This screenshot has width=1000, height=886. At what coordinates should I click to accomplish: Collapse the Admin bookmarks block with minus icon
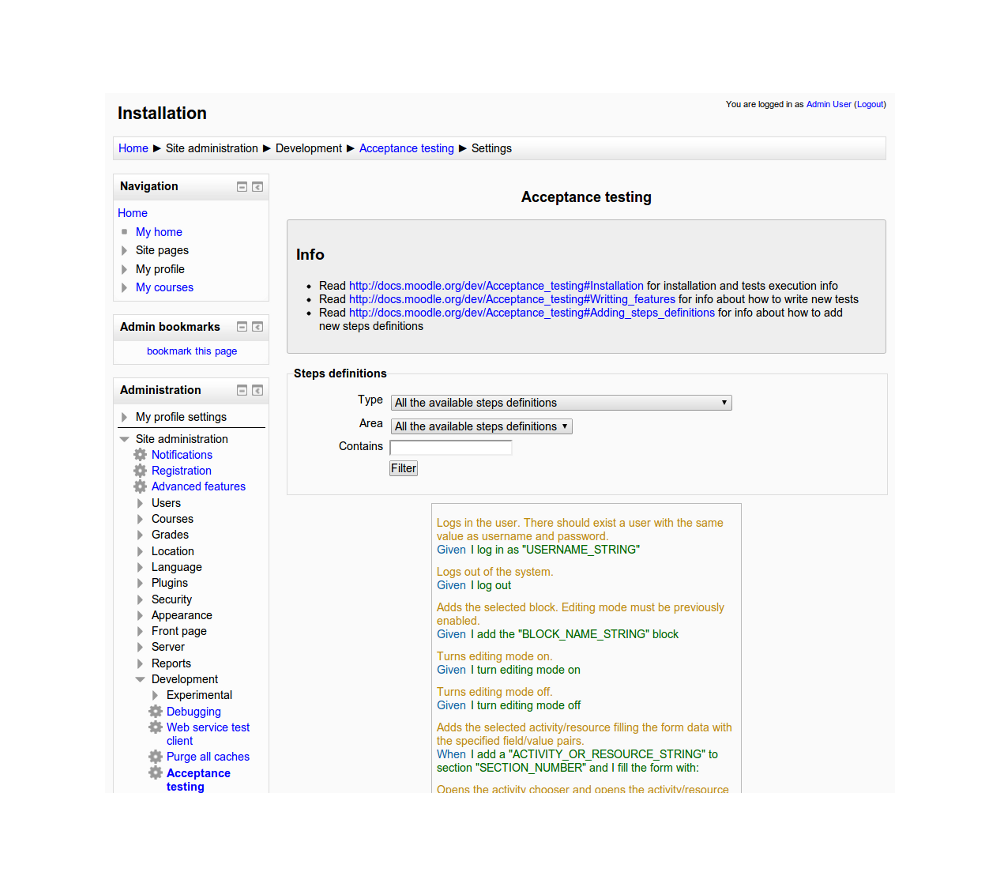241,326
